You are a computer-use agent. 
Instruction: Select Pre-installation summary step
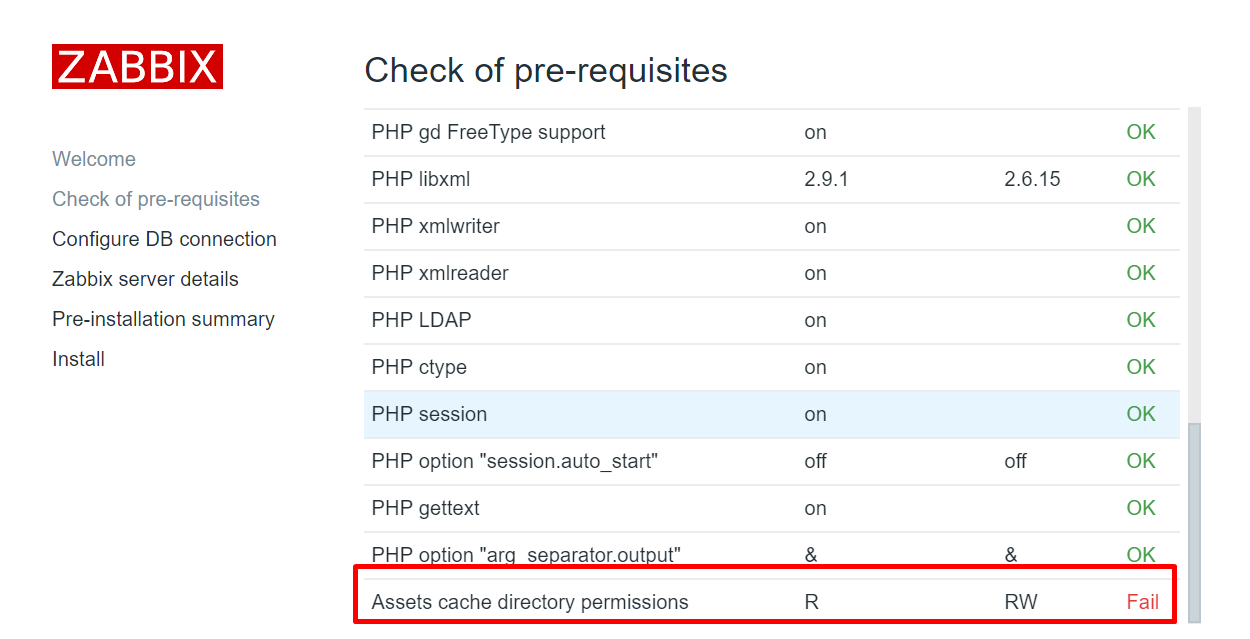[x=163, y=319]
